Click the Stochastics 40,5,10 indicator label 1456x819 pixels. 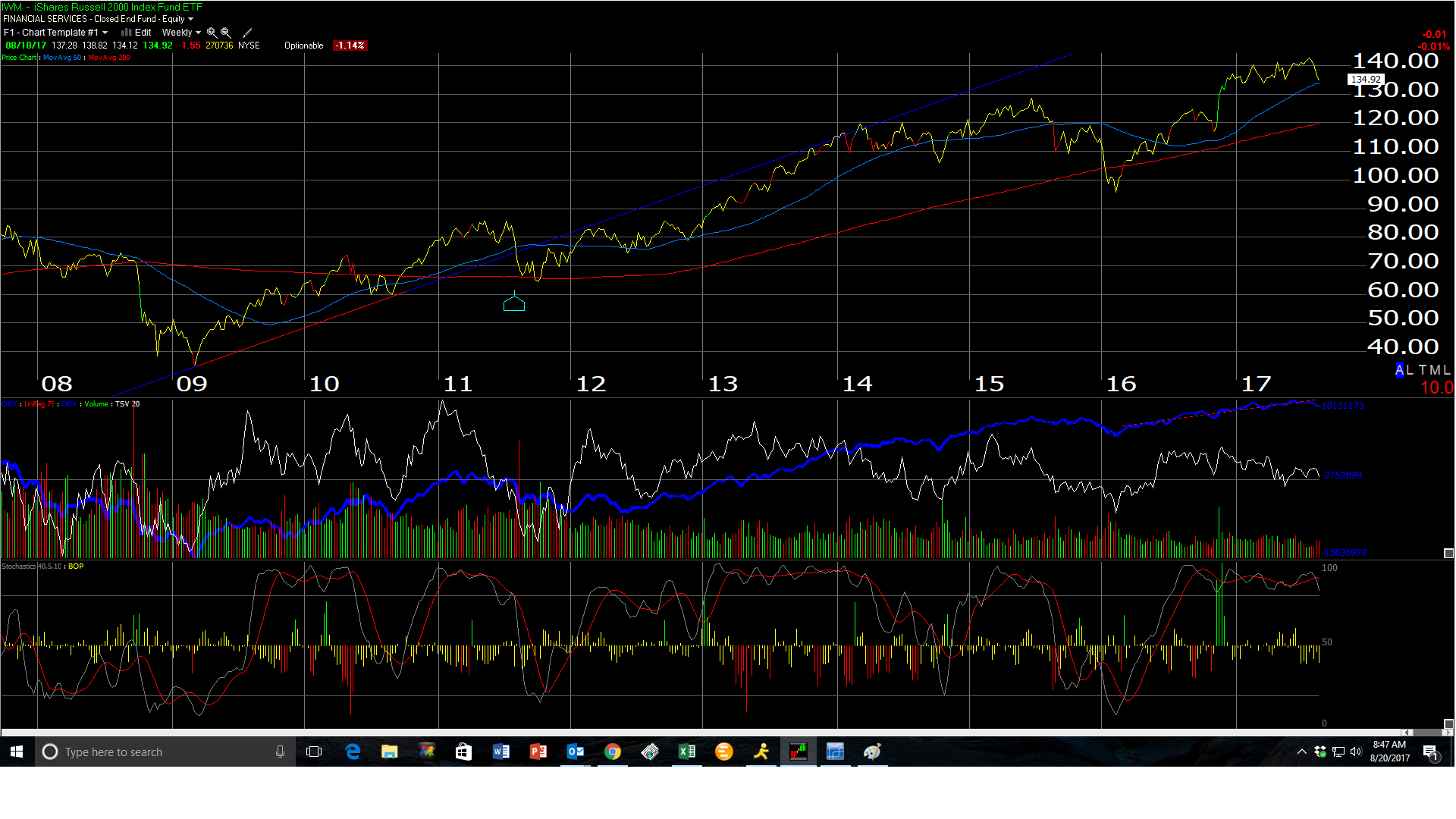(x=31, y=566)
